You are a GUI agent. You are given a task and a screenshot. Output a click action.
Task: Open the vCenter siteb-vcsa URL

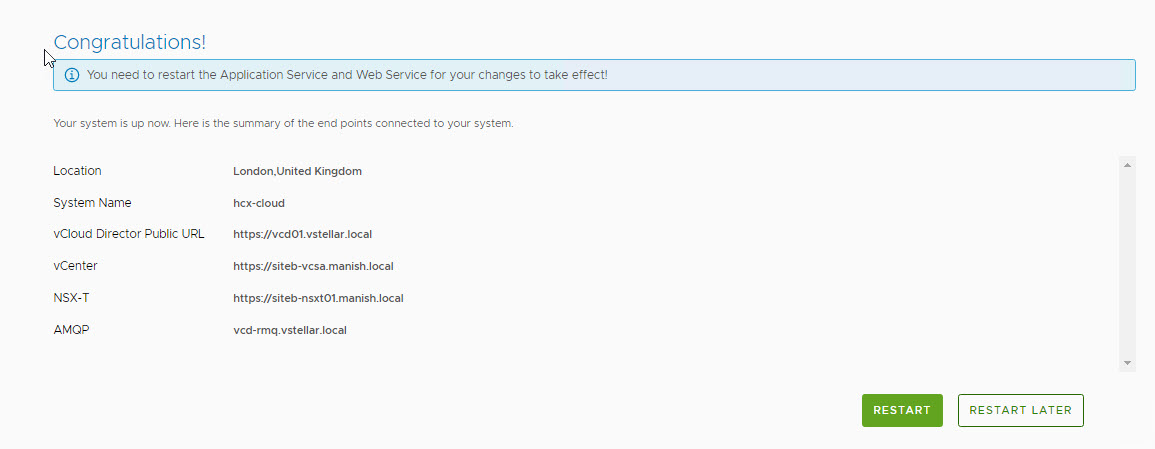(x=313, y=266)
